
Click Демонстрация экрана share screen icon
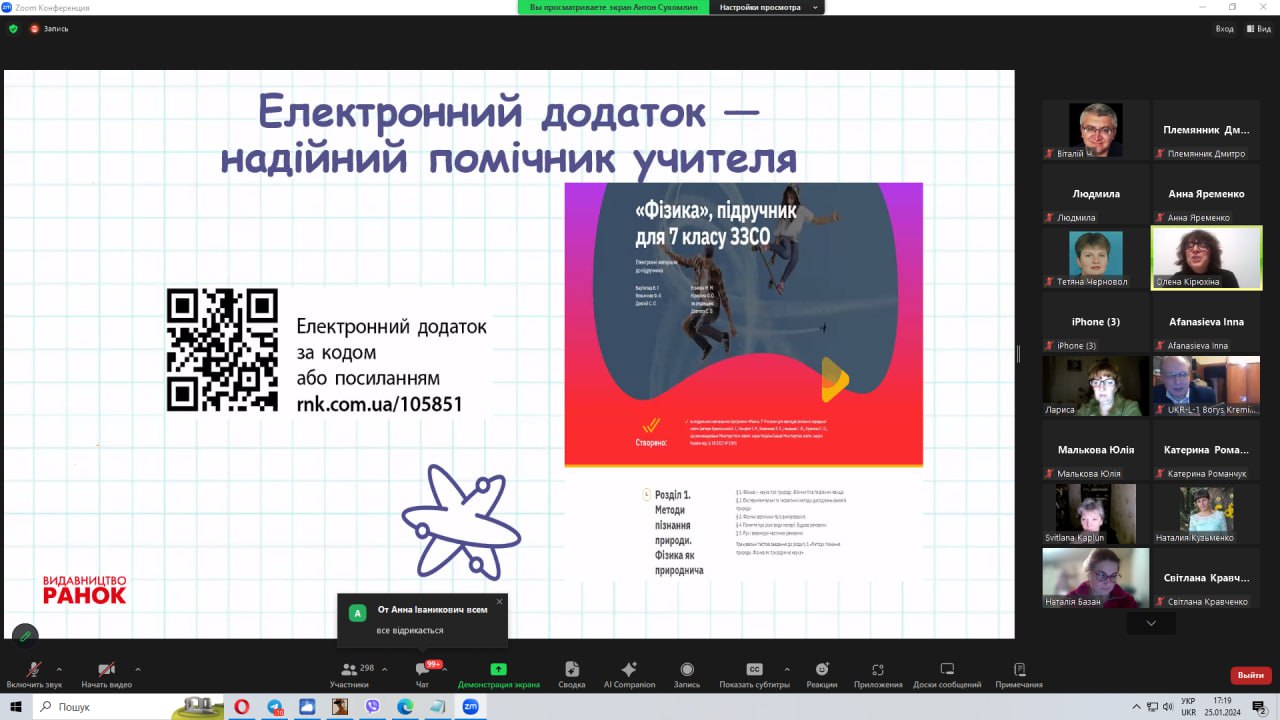click(498, 669)
